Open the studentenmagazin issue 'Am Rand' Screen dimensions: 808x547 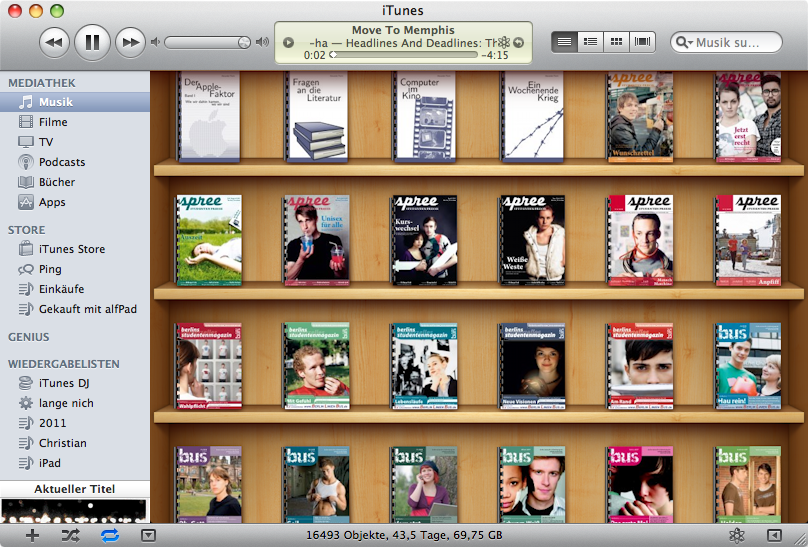[639, 366]
